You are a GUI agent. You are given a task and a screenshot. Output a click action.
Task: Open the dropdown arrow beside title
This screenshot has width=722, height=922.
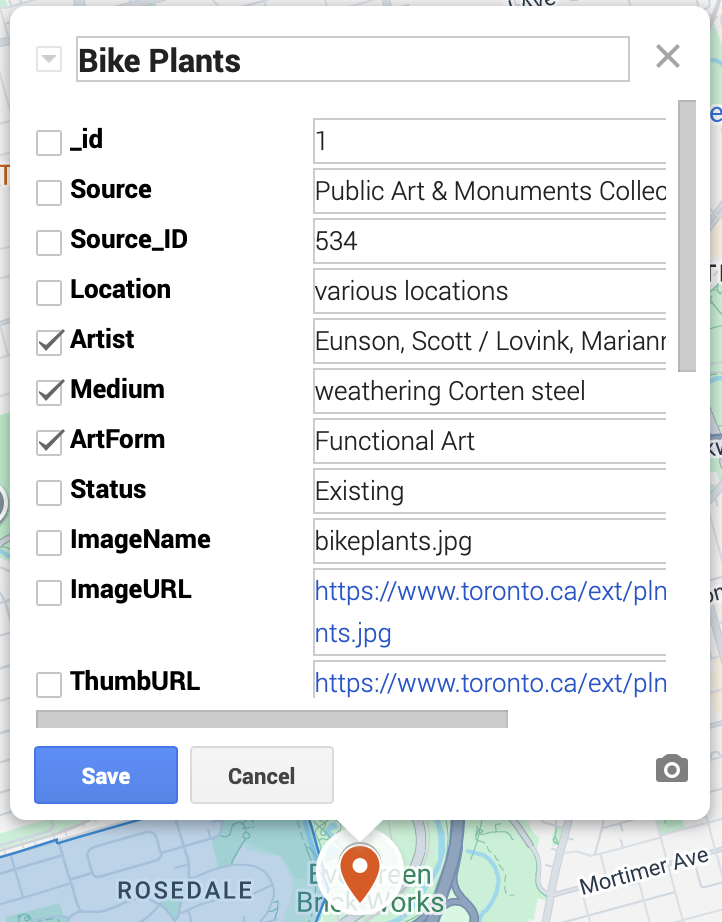click(x=48, y=60)
